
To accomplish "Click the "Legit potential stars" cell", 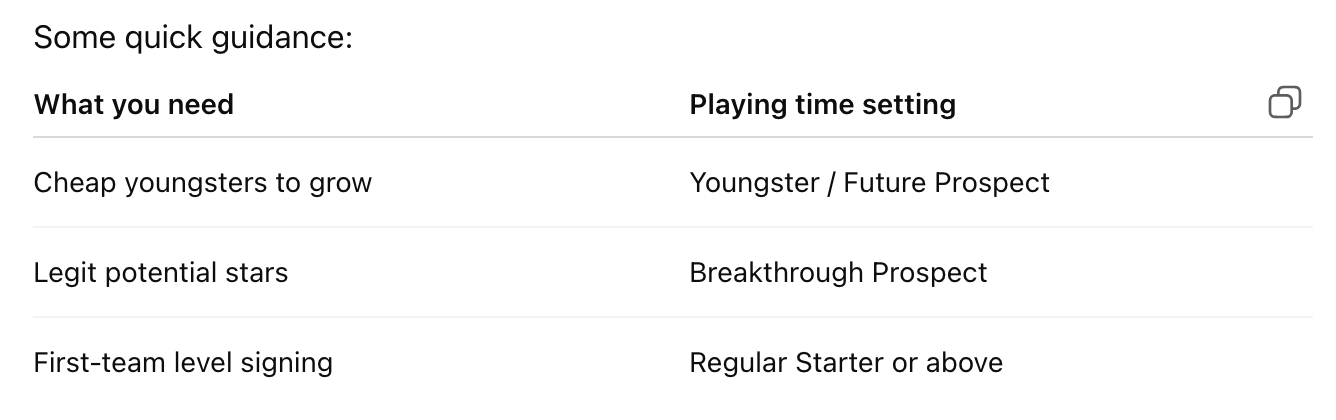I will (160, 273).
